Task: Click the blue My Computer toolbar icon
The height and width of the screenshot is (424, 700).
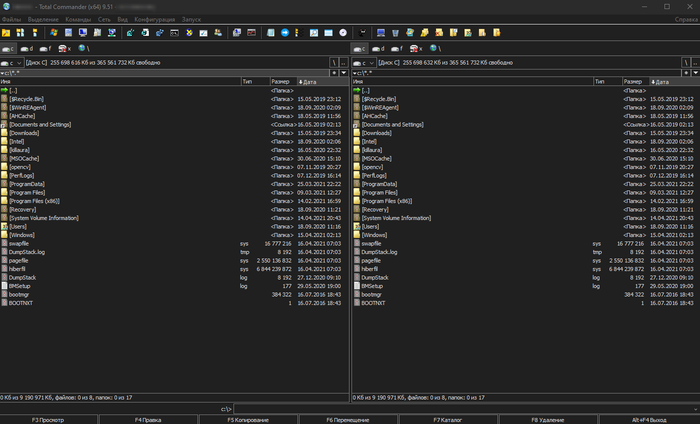Action: (381, 33)
